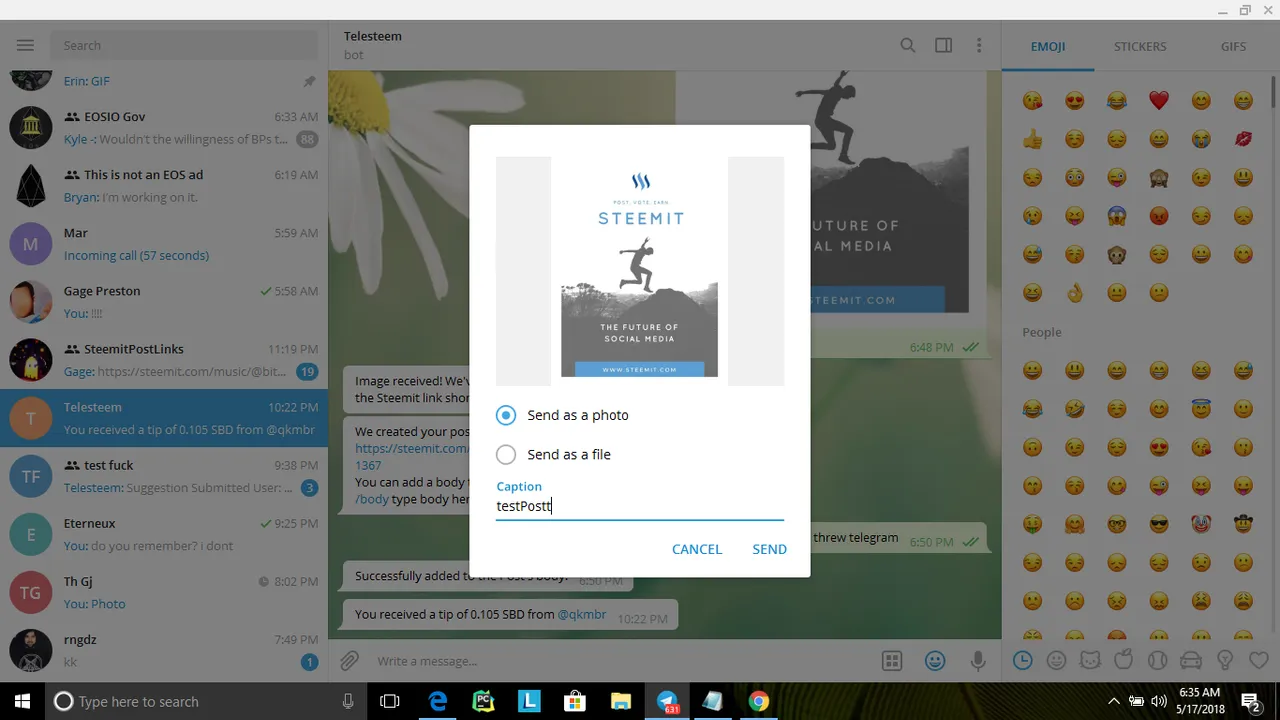Jump to the objects lightbulb emoji category
Screen dimensions: 1280x720
pyautogui.click(x=1225, y=660)
